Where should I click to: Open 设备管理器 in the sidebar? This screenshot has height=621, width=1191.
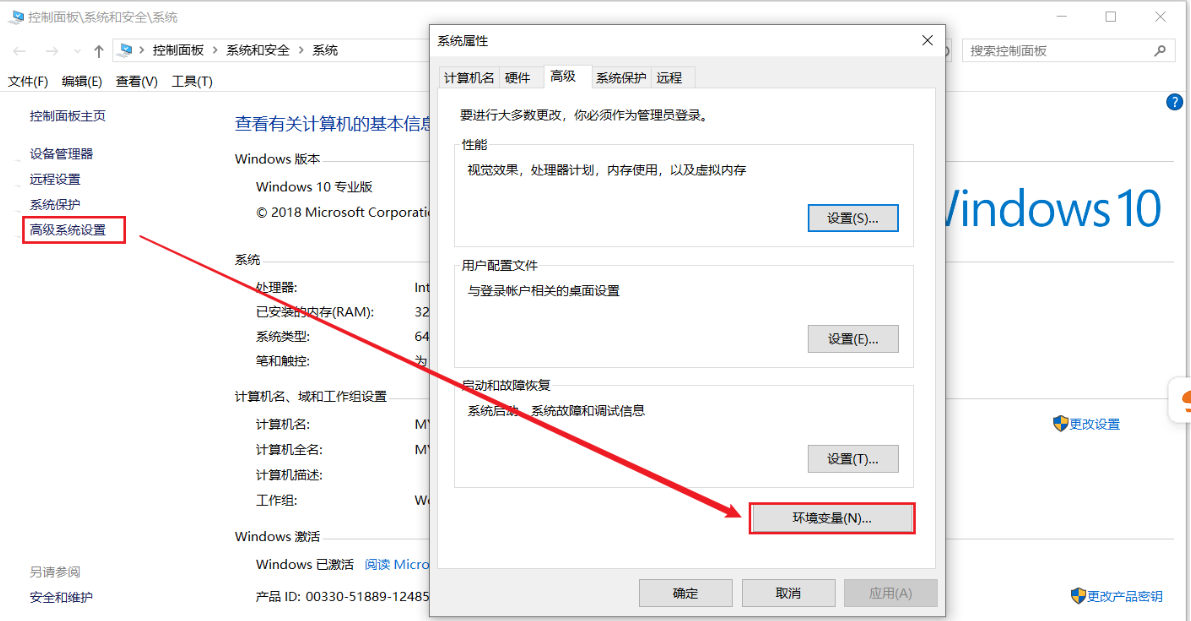pos(62,153)
